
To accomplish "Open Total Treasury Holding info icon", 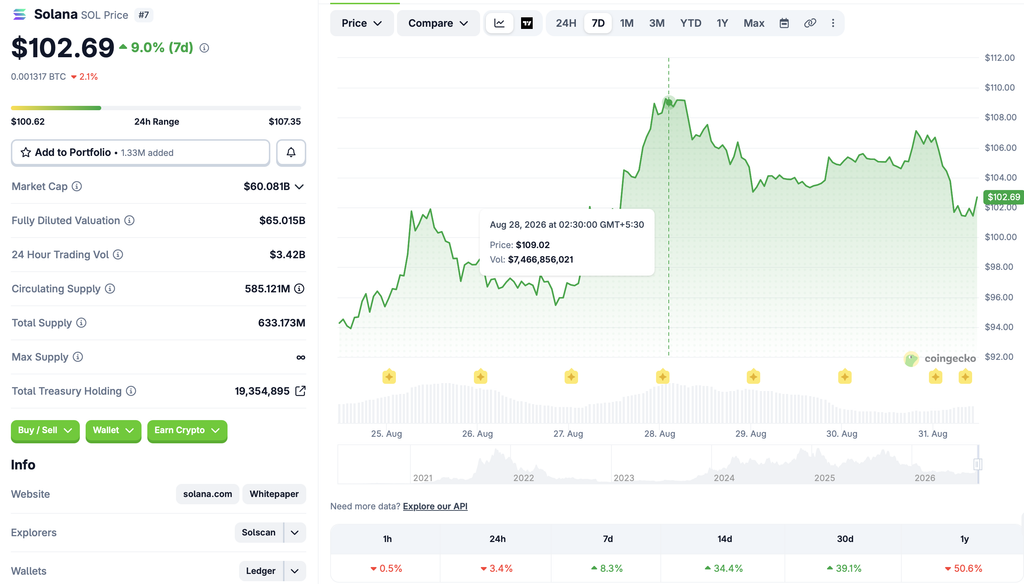I will click(x=131, y=391).
